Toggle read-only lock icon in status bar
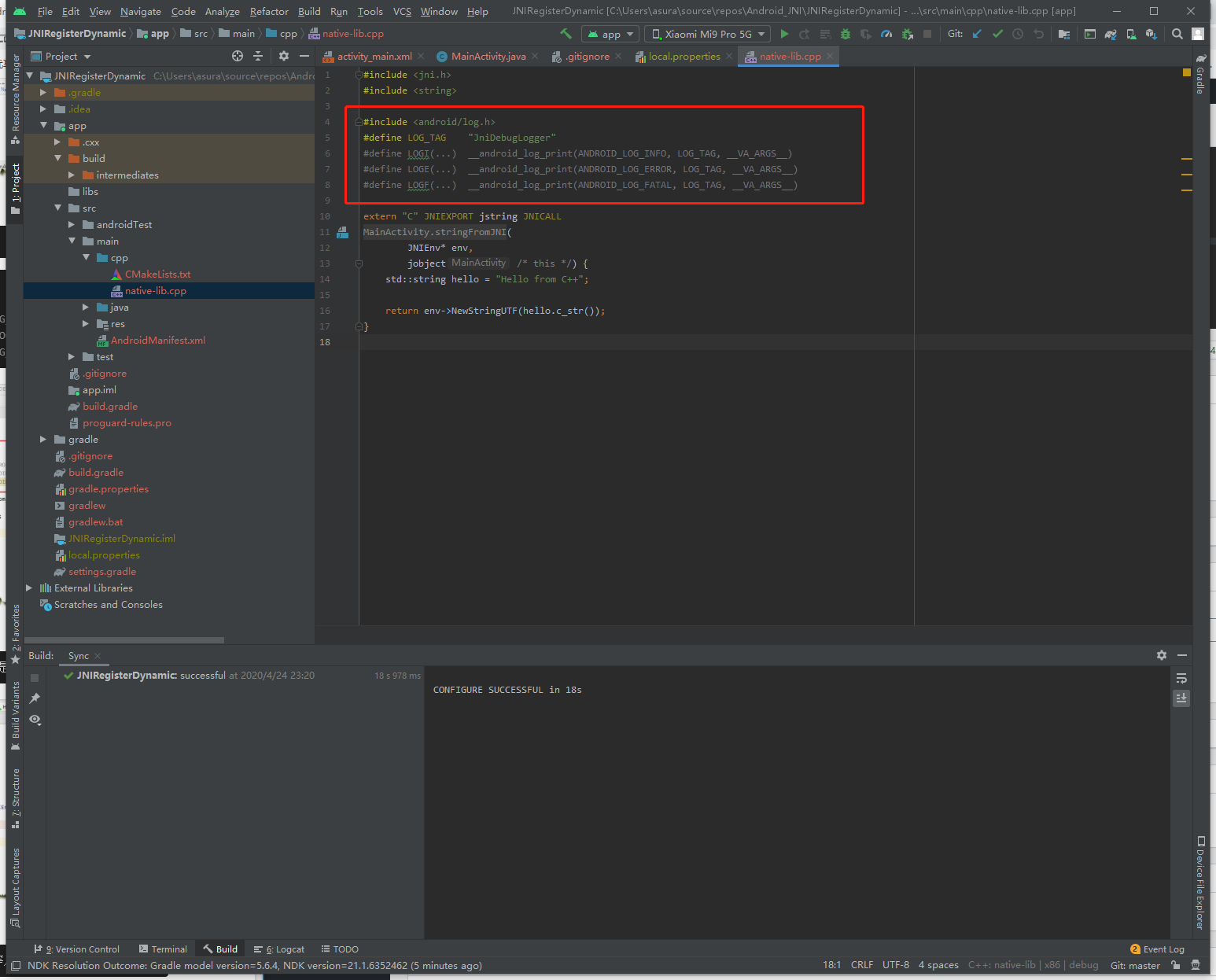1216x980 pixels. coord(1176,965)
